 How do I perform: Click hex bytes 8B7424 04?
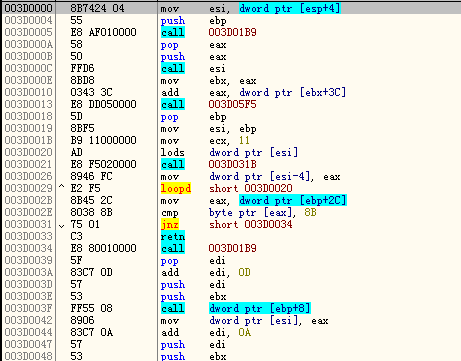(97, 8)
